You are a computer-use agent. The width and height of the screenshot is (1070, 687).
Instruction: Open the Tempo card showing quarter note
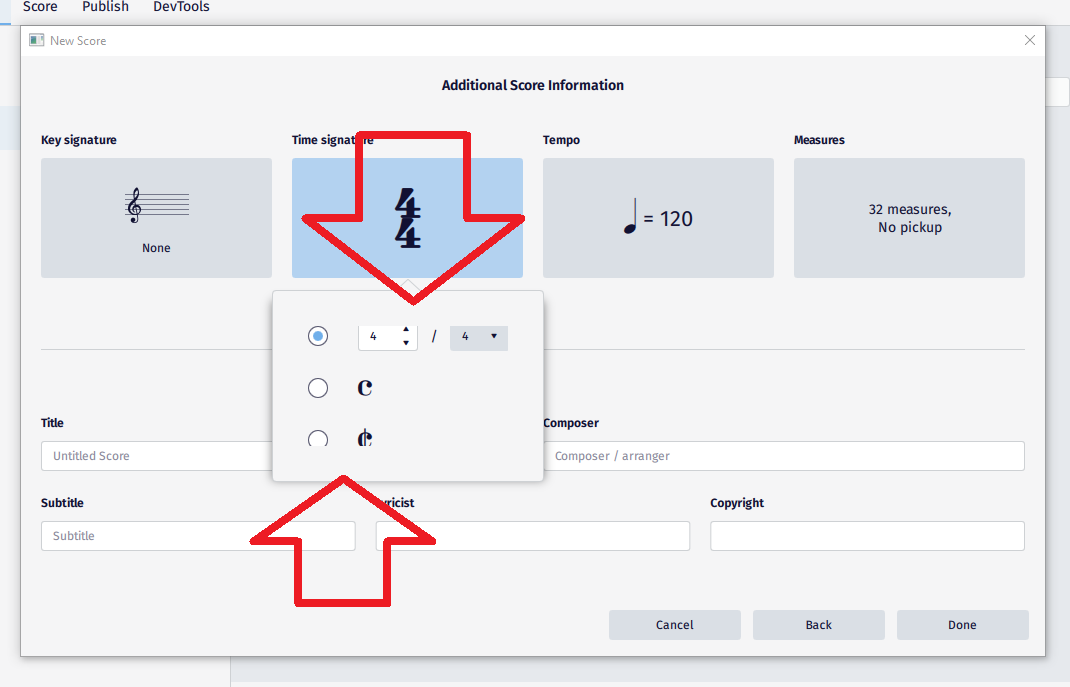(x=657, y=217)
